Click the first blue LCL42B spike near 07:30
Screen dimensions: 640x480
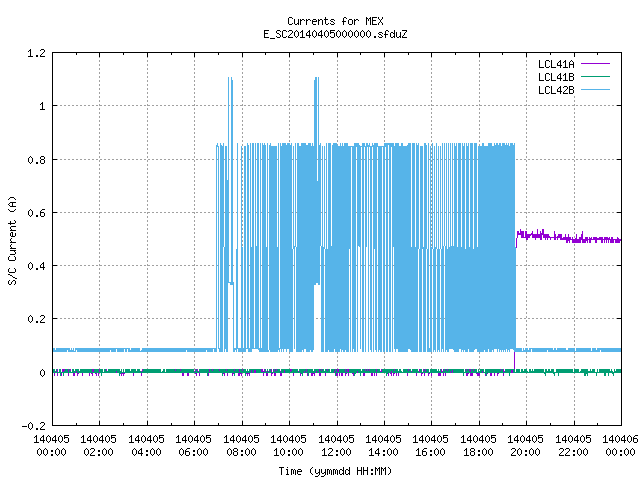point(230,110)
